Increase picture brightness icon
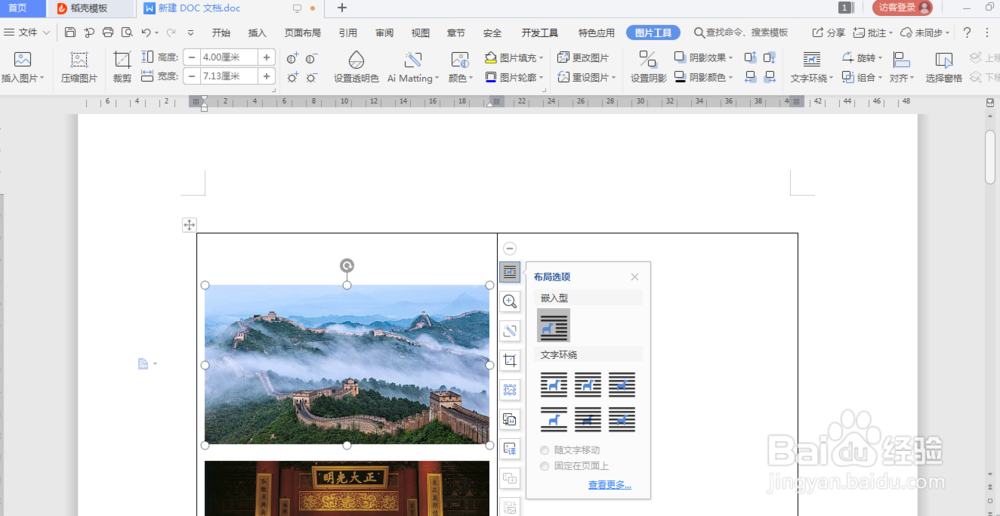 (293, 77)
